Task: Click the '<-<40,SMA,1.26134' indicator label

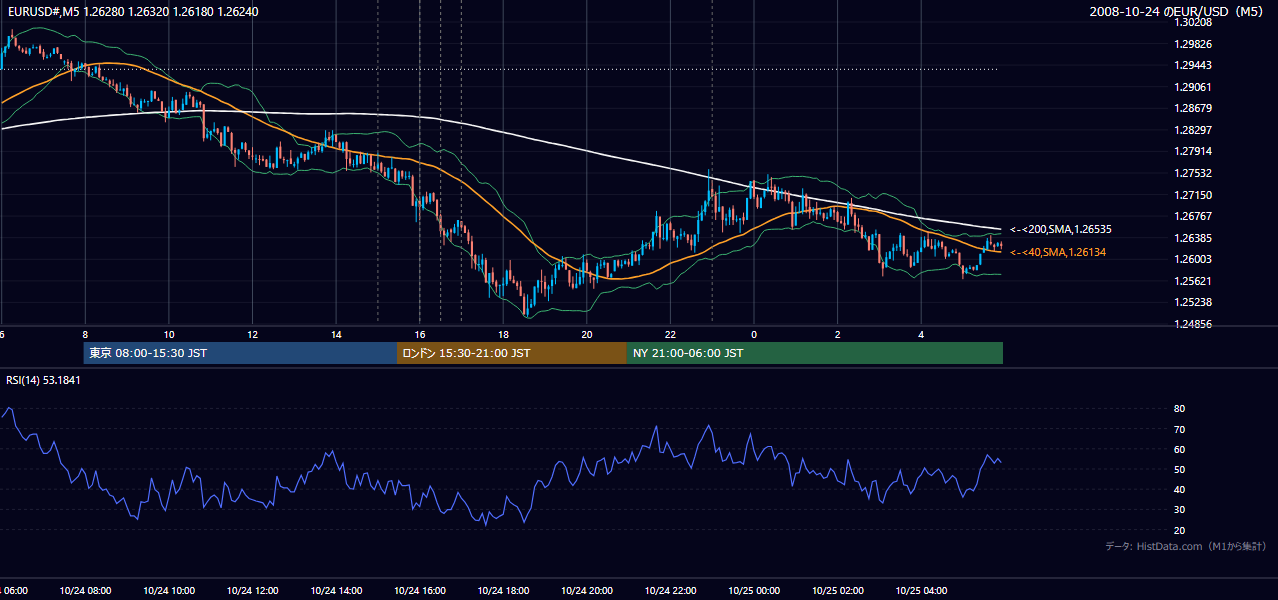Action: [x=1058, y=252]
